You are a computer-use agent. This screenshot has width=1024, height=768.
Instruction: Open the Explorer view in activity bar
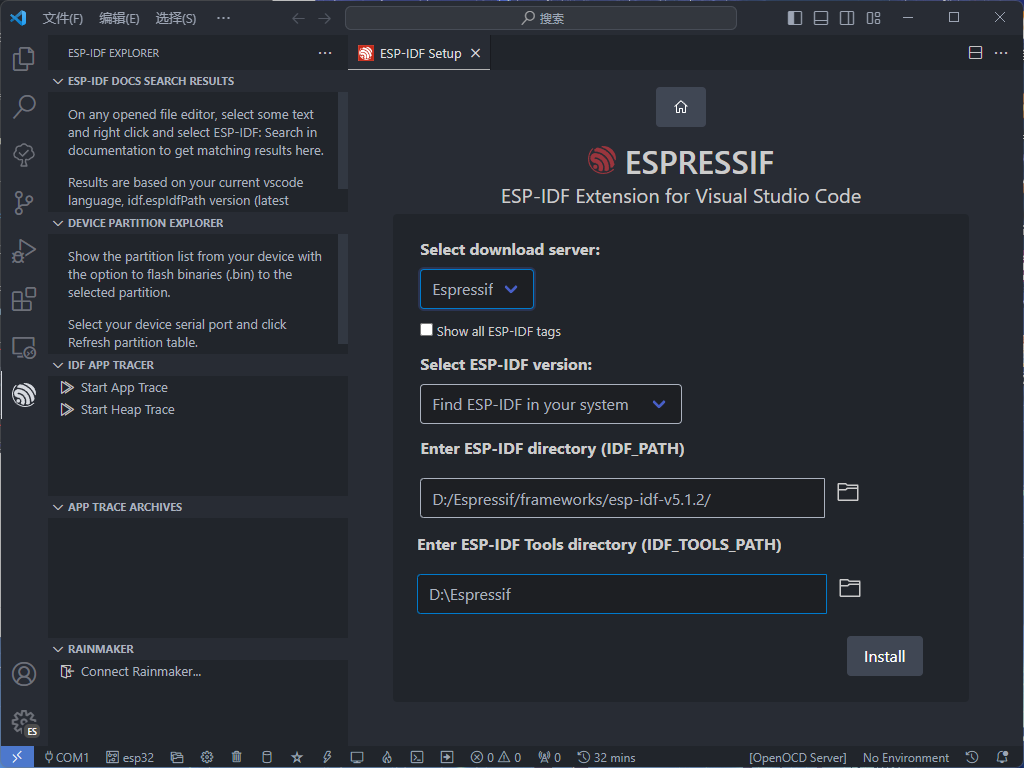coord(24,59)
